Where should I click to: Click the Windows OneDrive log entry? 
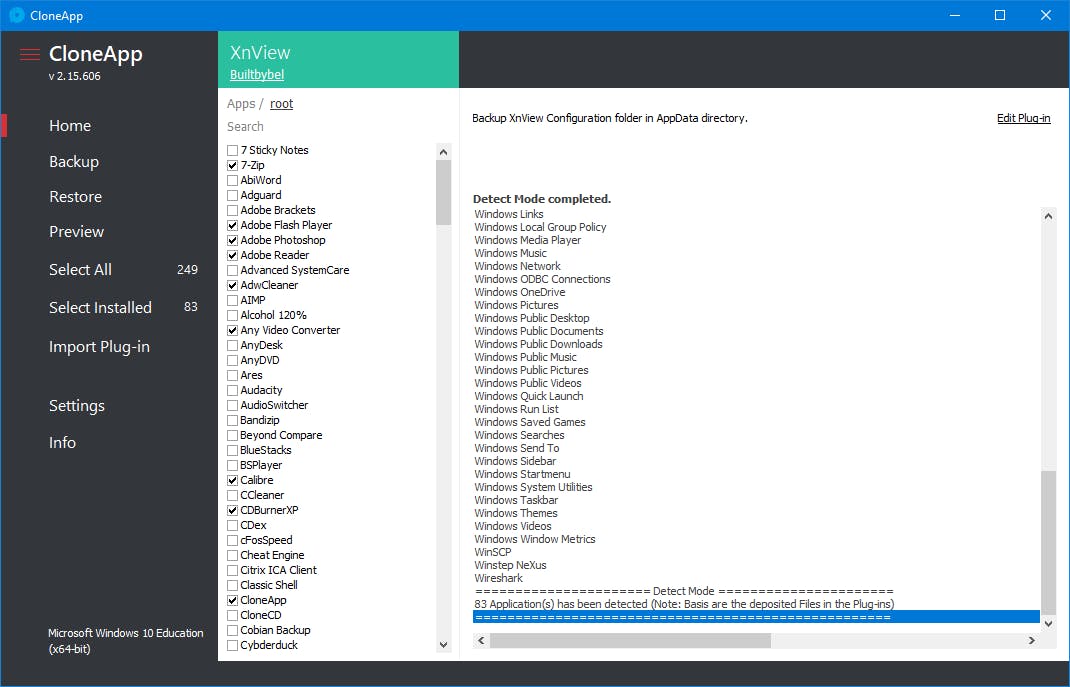(x=519, y=292)
